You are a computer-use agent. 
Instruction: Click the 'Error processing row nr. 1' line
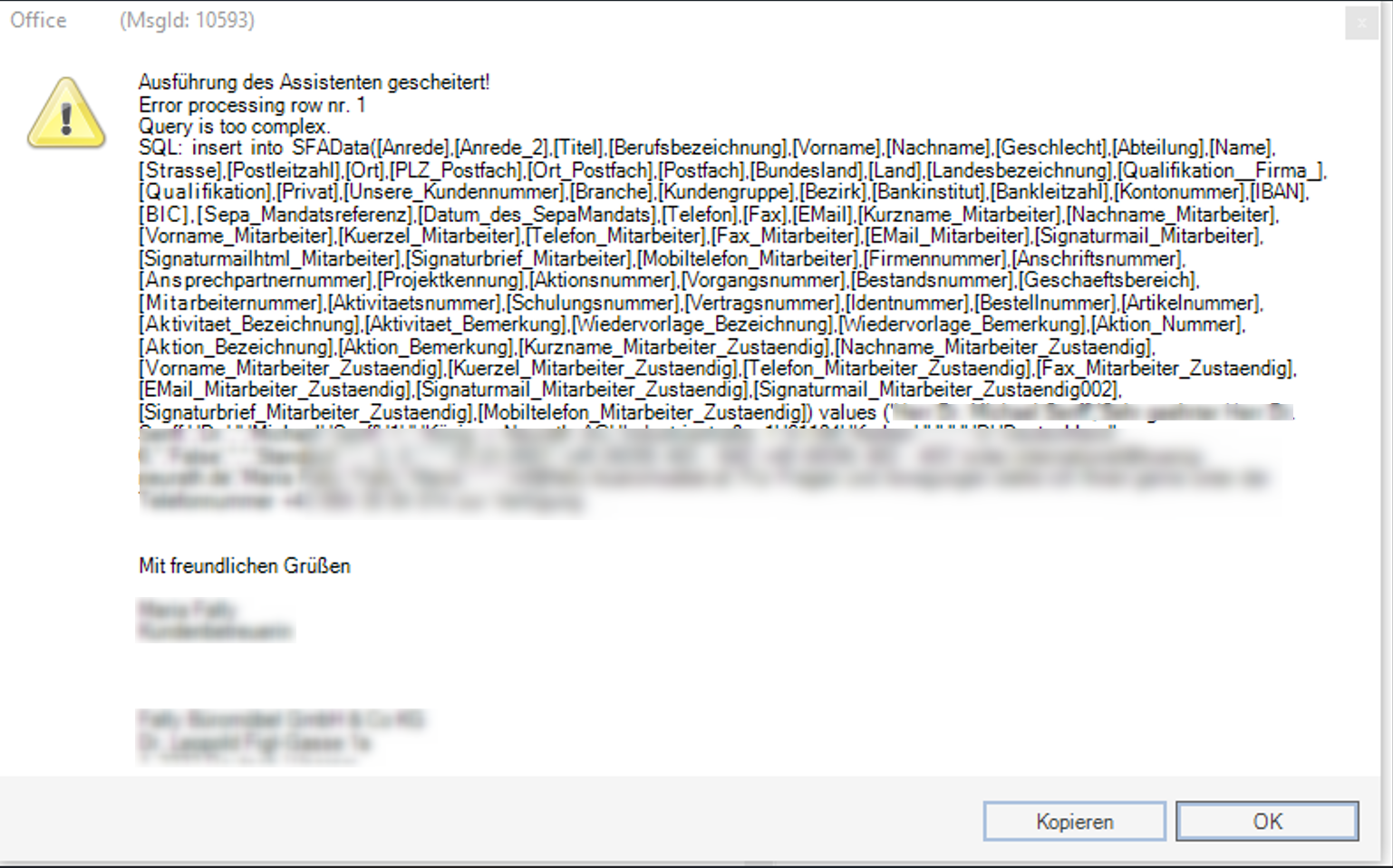[252, 105]
